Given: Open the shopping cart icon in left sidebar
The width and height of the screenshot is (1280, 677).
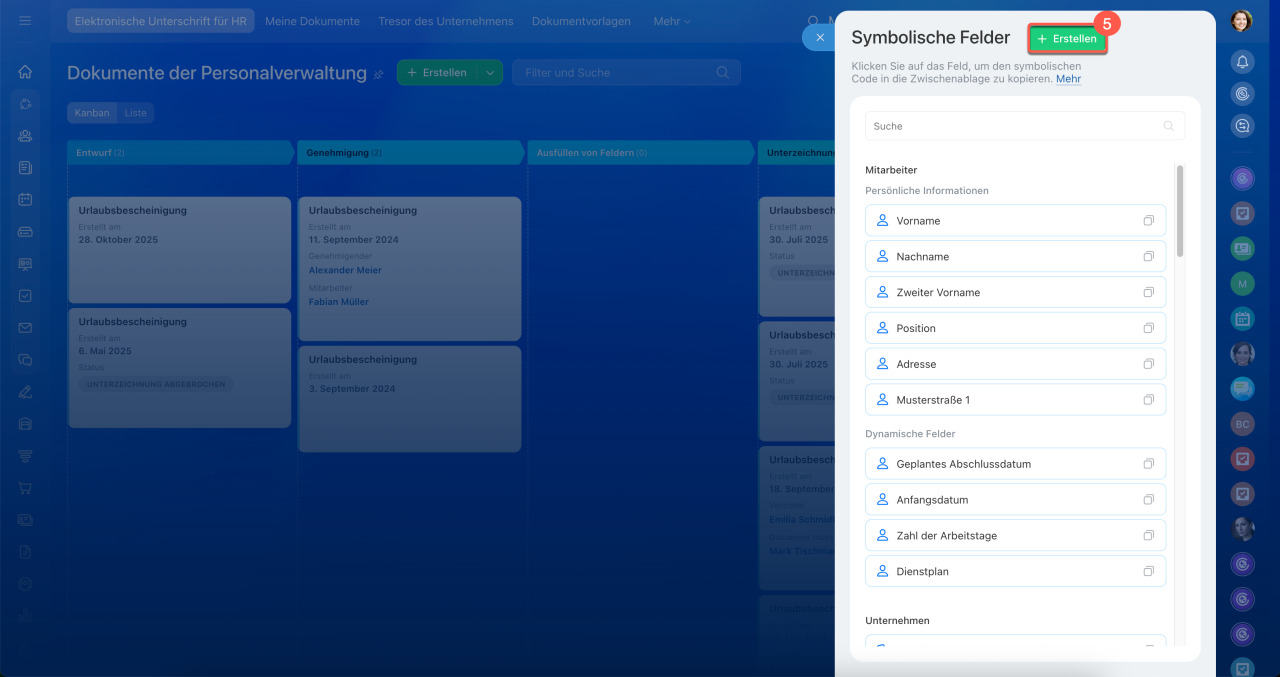Looking at the screenshot, I should (x=25, y=488).
